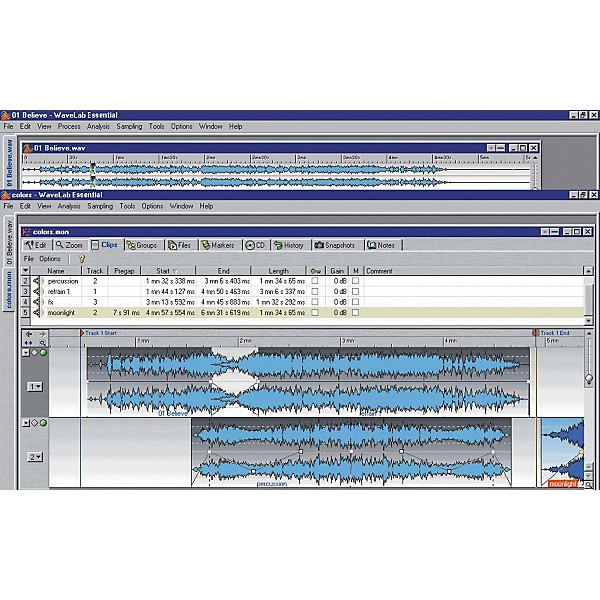600x600 pixels.
Task: Toggle the green mute LED on track 1
Action: 43,353
